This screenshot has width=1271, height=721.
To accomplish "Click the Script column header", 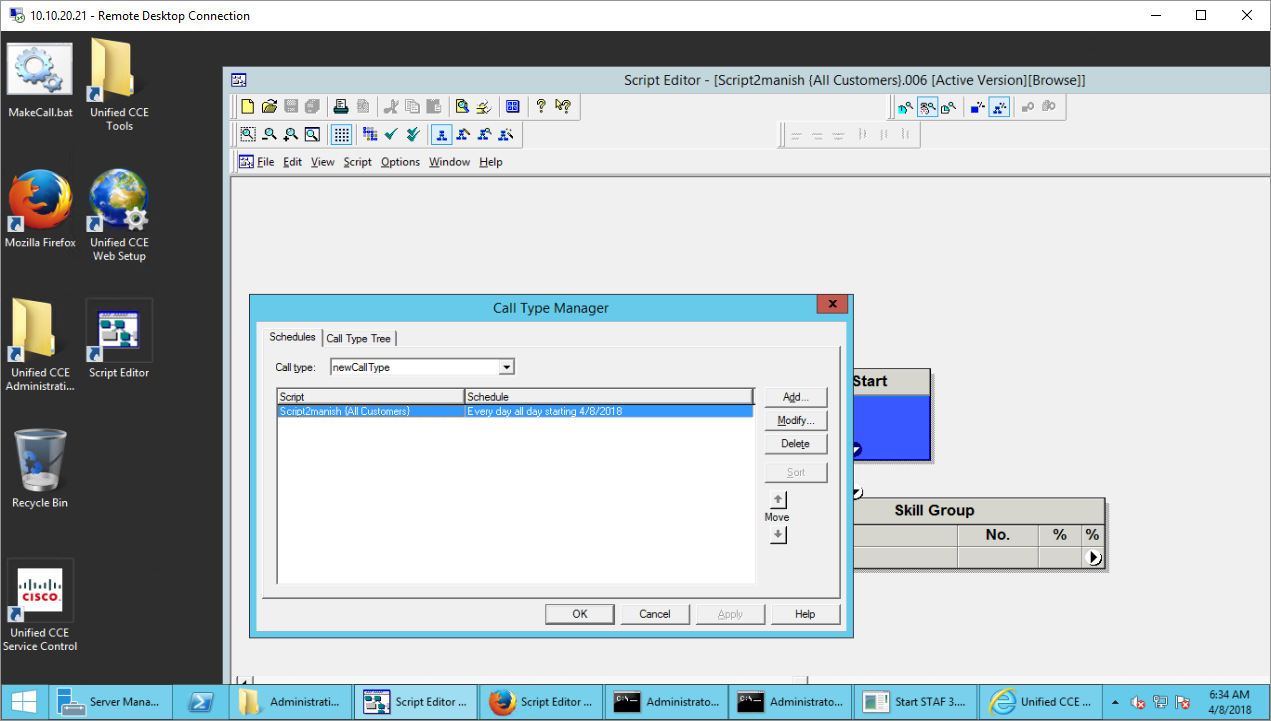I will point(370,397).
